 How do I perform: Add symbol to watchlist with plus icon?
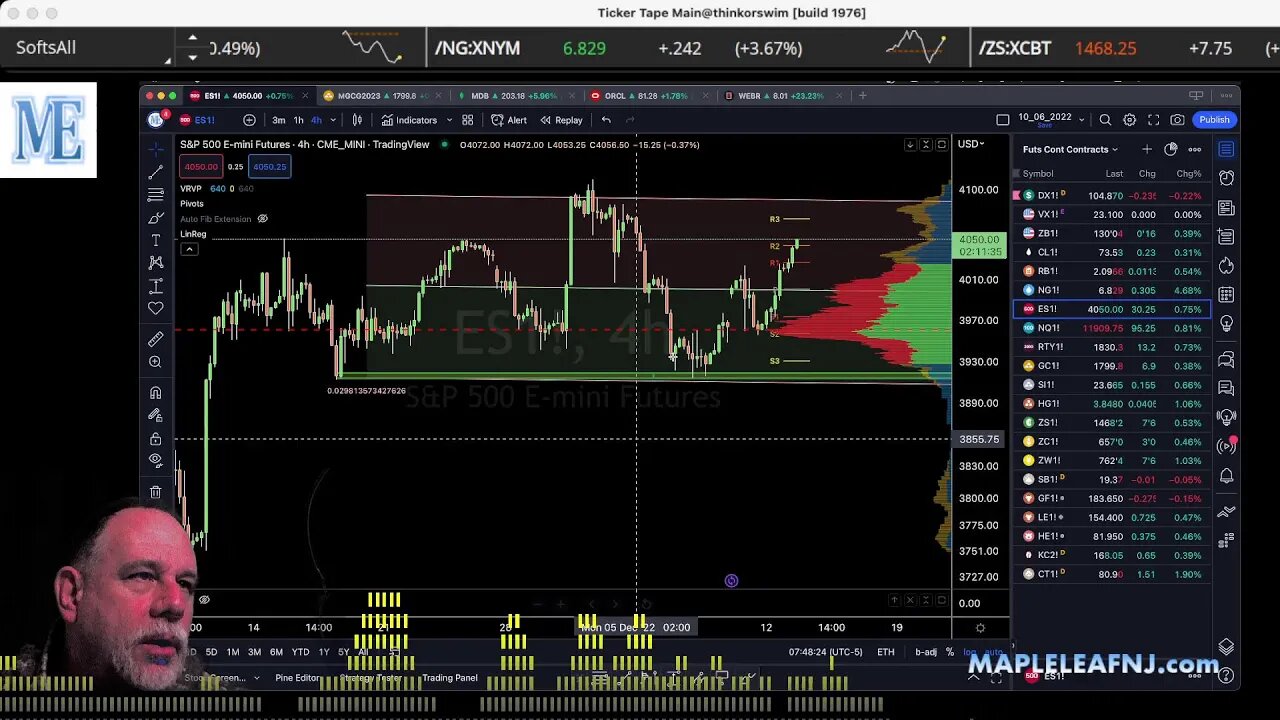(1147, 149)
